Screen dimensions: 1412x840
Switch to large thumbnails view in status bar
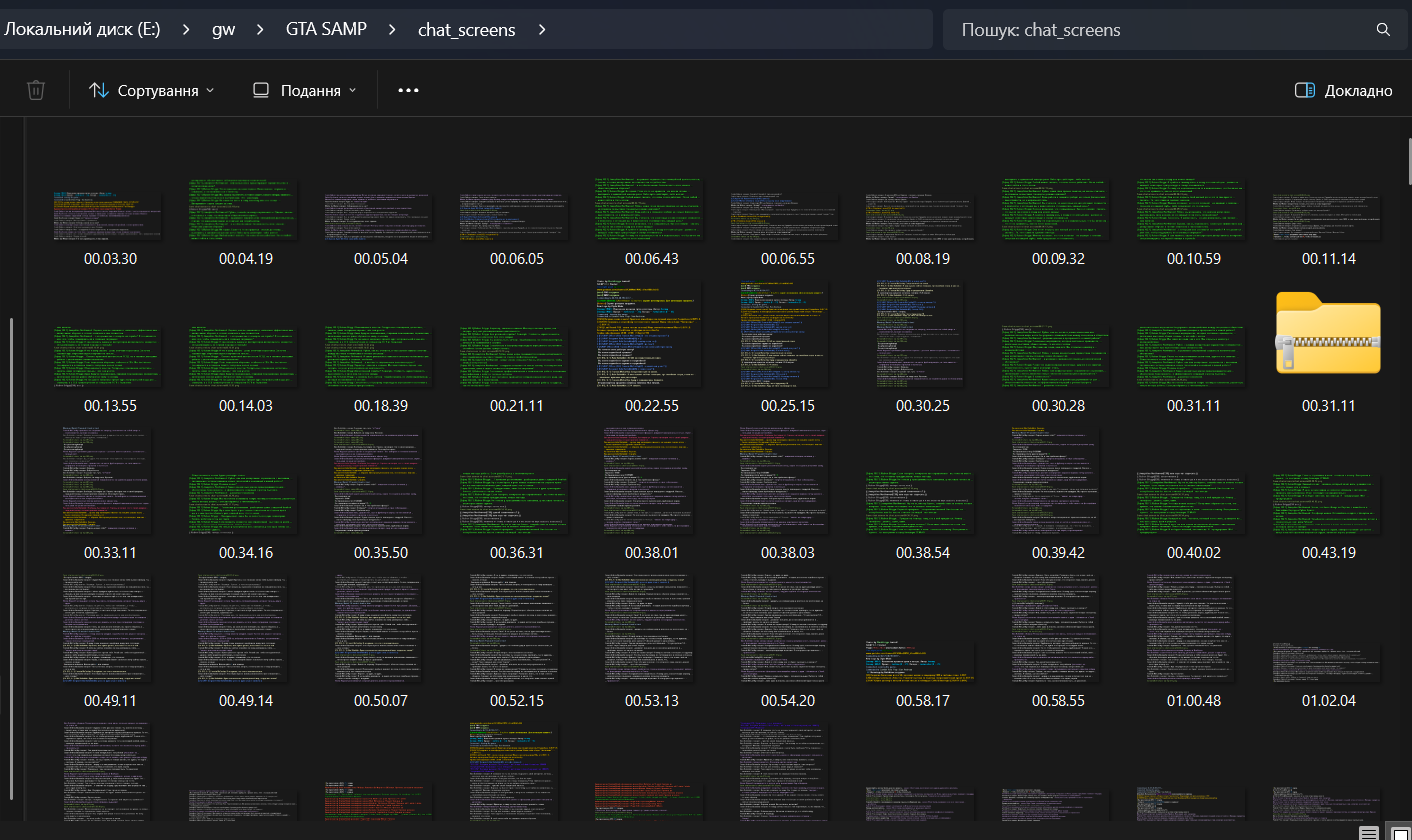pos(1400,833)
